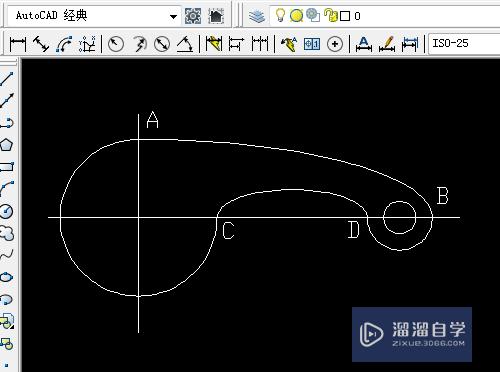This screenshot has height=372, width=500.
Task: Select the Revision Cloud tool
Action: point(7,233)
